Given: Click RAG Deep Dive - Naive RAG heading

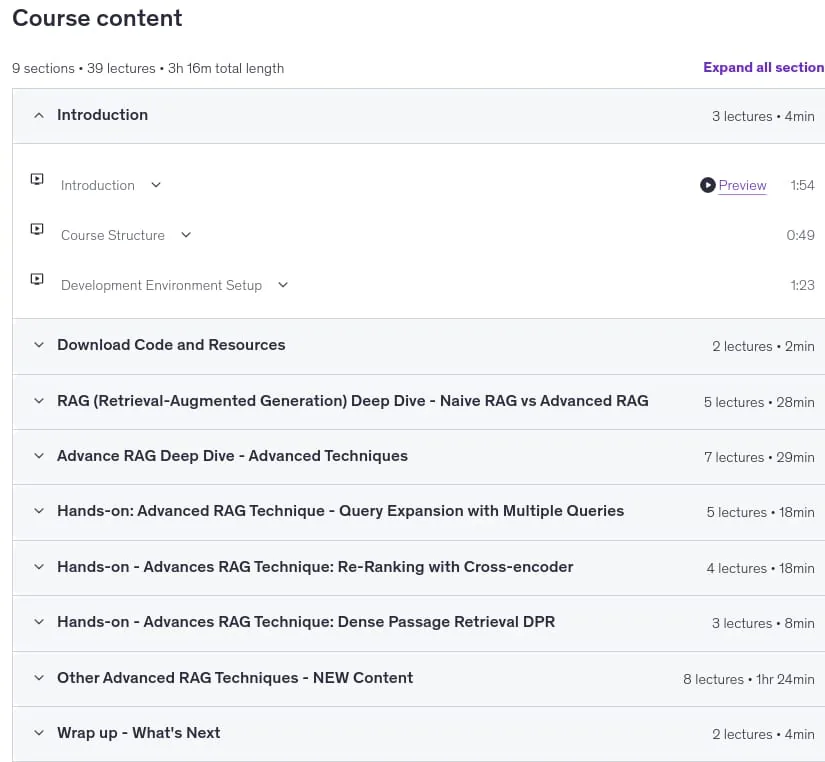Looking at the screenshot, I should coord(353,401).
